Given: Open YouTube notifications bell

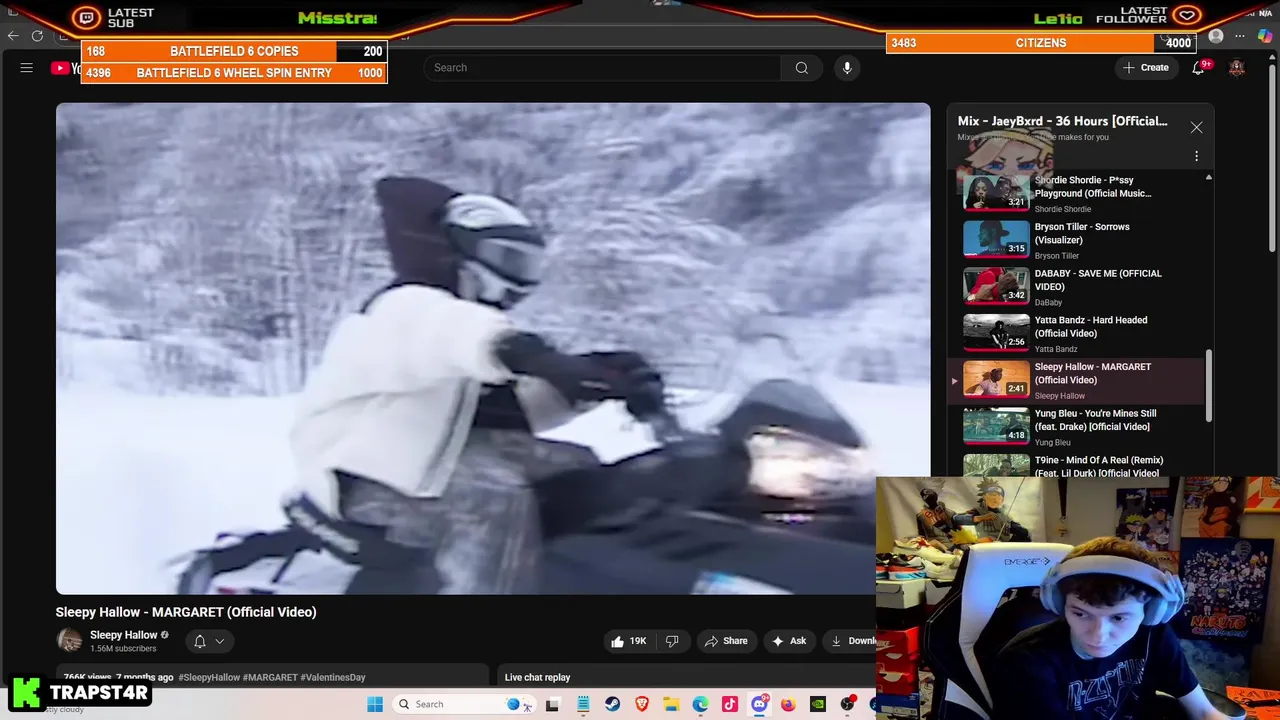Looking at the screenshot, I should [1198, 68].
